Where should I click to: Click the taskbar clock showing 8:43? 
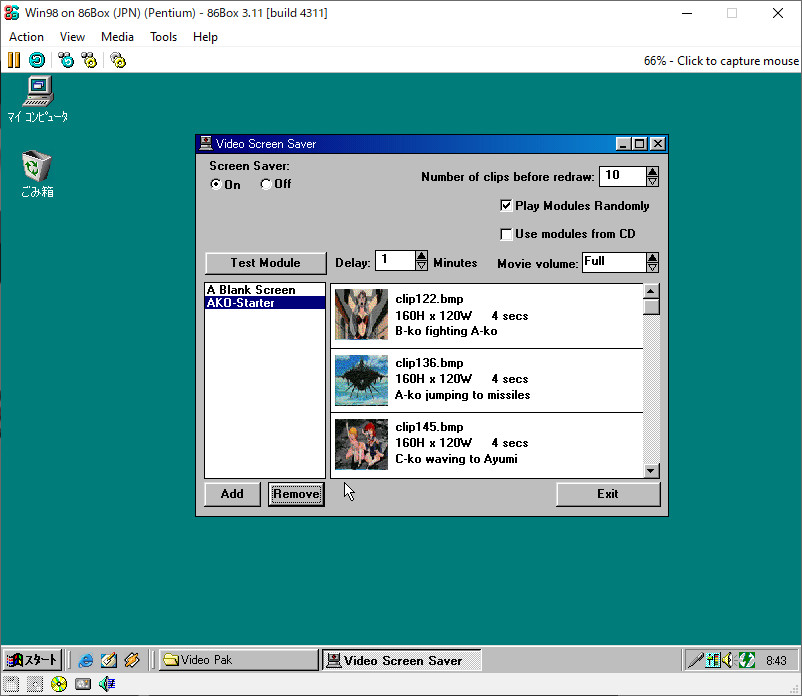(776, 661)
